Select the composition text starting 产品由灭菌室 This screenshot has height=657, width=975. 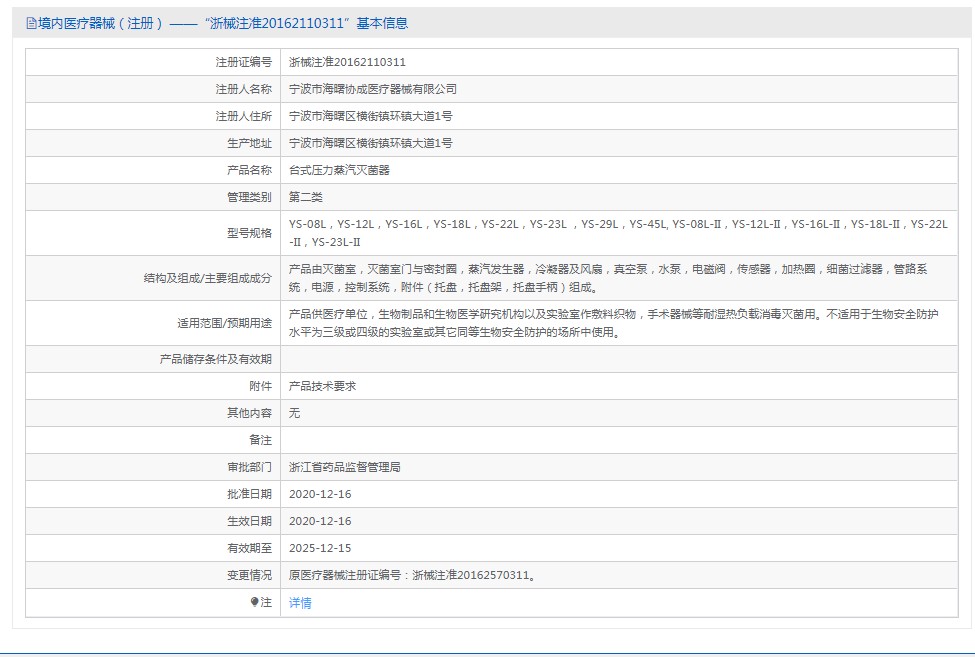(608, 278)
